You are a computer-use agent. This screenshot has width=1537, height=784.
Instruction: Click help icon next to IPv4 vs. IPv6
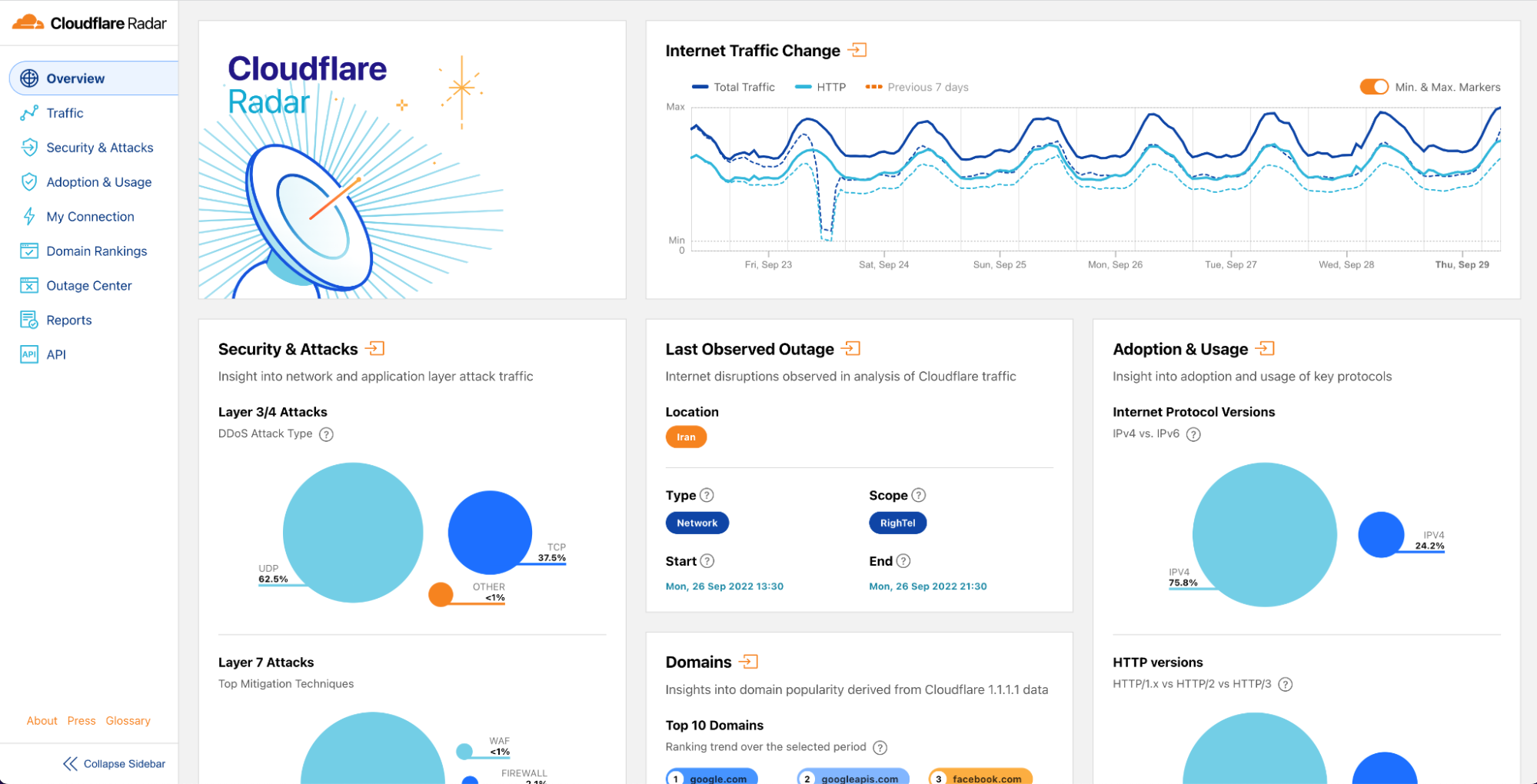tap(1193, 434)
